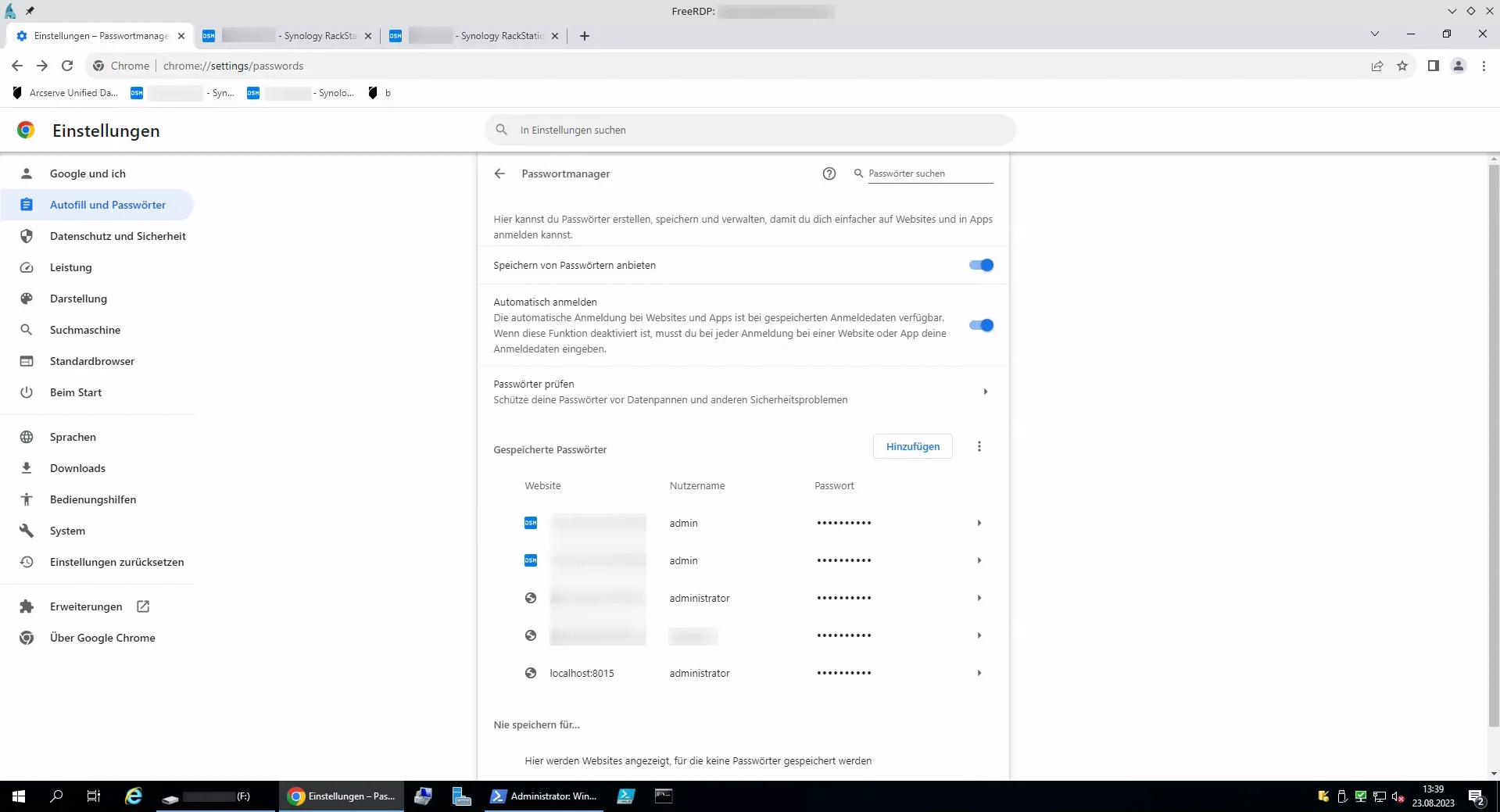This screenshot has width=1500, height=812.
Task: Click the Passwörter suchen search field
Action: coord(929,173)
